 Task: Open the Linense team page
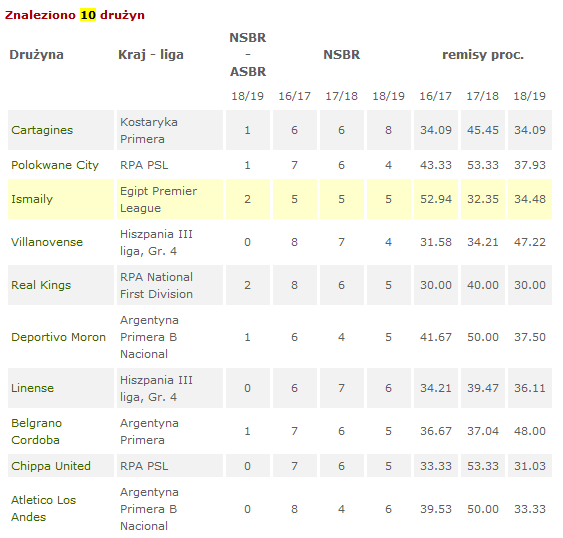(33, 388)
